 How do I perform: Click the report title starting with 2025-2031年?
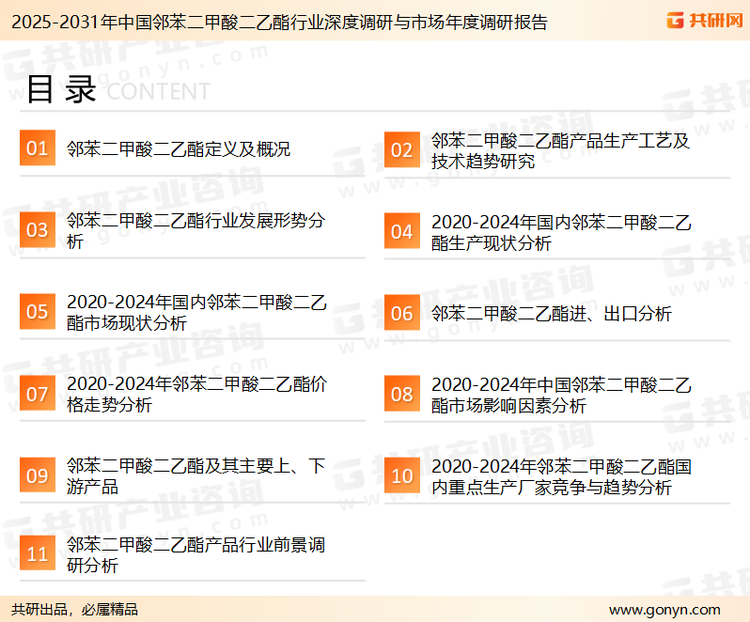[x=279, y=22]
